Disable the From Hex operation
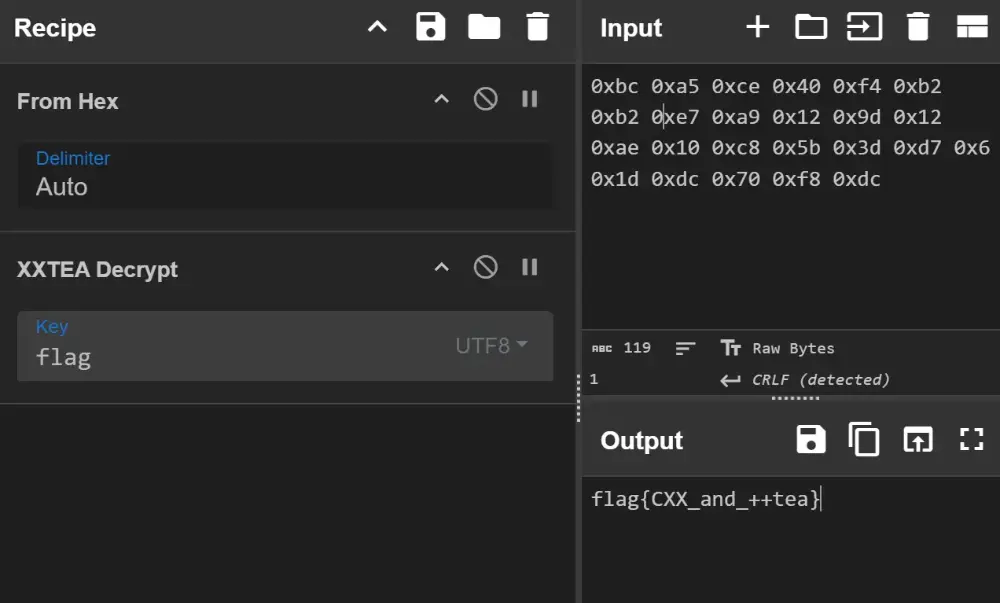This screenshot has width=1000, height=603. [486, 99]
